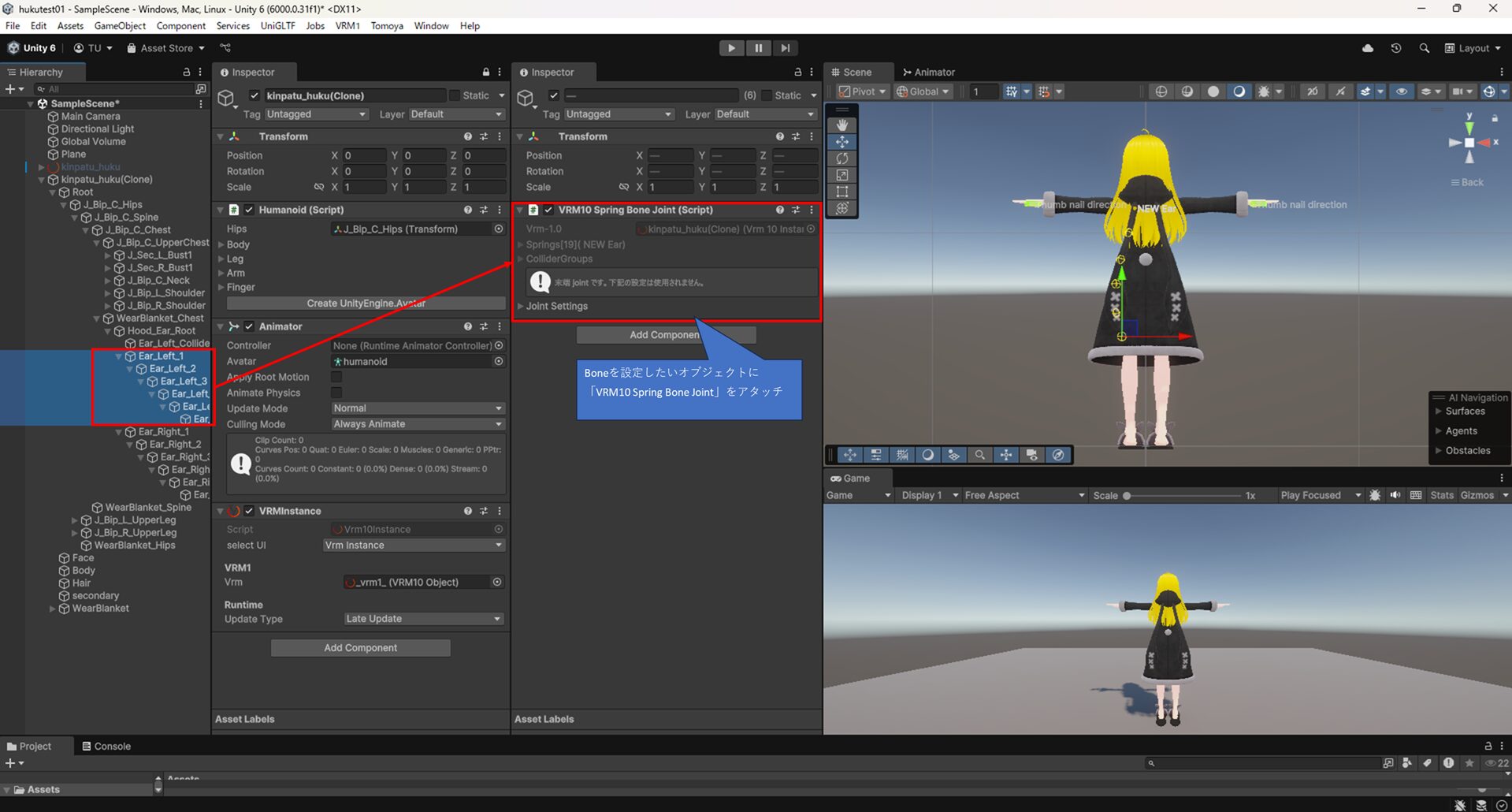The width and height of the screenshot is (1512, 812).
Task: Open Animator component preset icon
Action: [x=484, y=326]
